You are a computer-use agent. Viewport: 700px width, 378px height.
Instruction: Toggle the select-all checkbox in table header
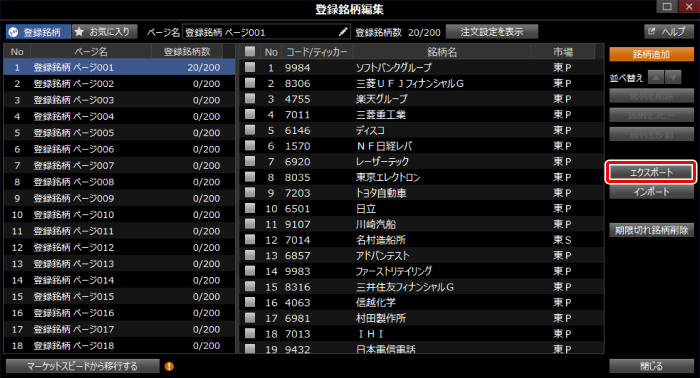pyautogui.click(x=250, y=51)
